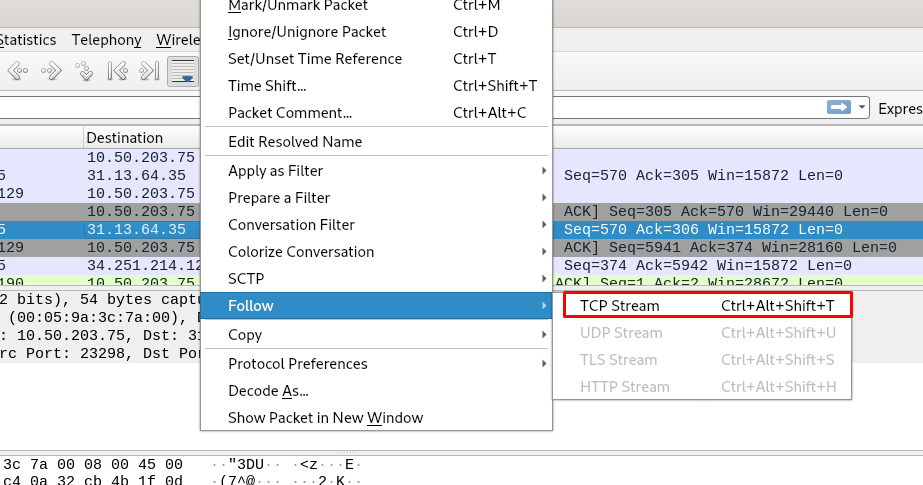Viewport: 923px width, 485px height.
Task: Add a Packet Comment
Action: click(376, 113)
